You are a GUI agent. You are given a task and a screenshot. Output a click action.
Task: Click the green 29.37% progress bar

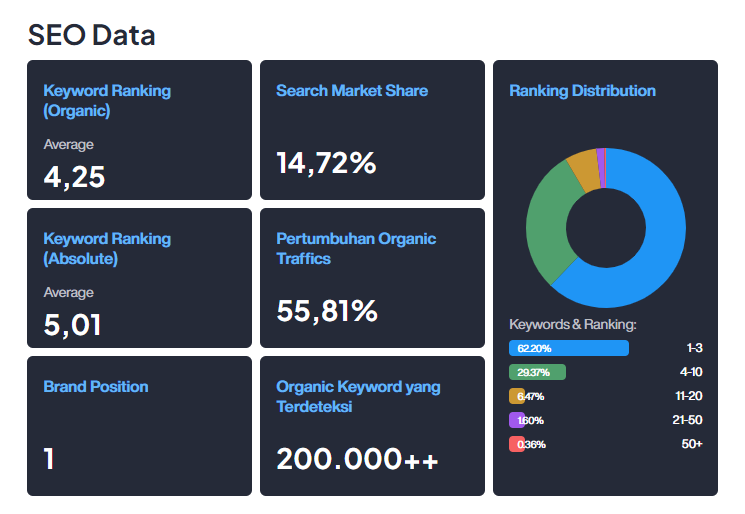pos(537,372)
